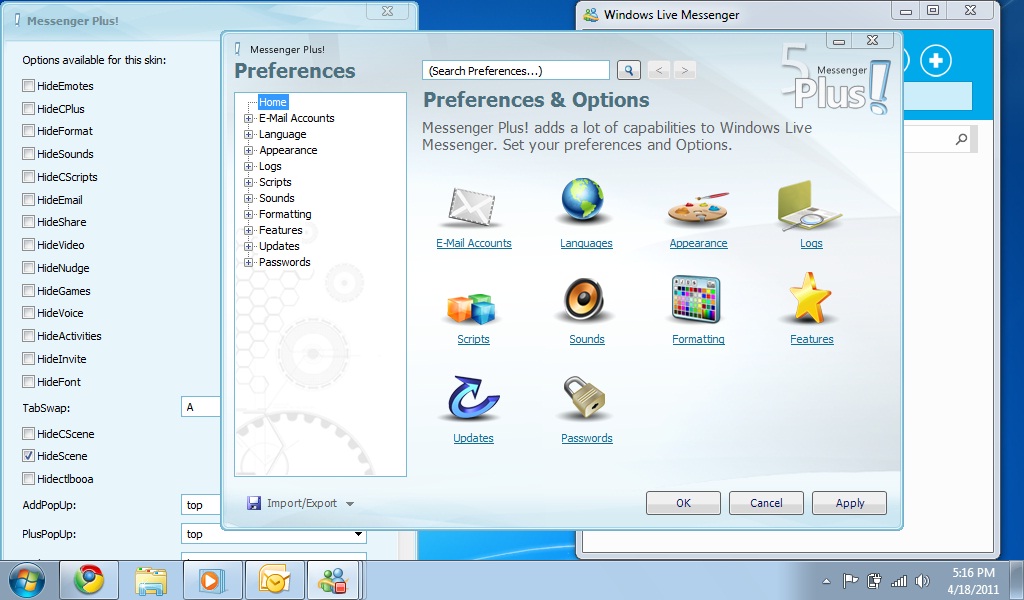
Task: Go forward with the right arrow button
Action: [684, 70]
